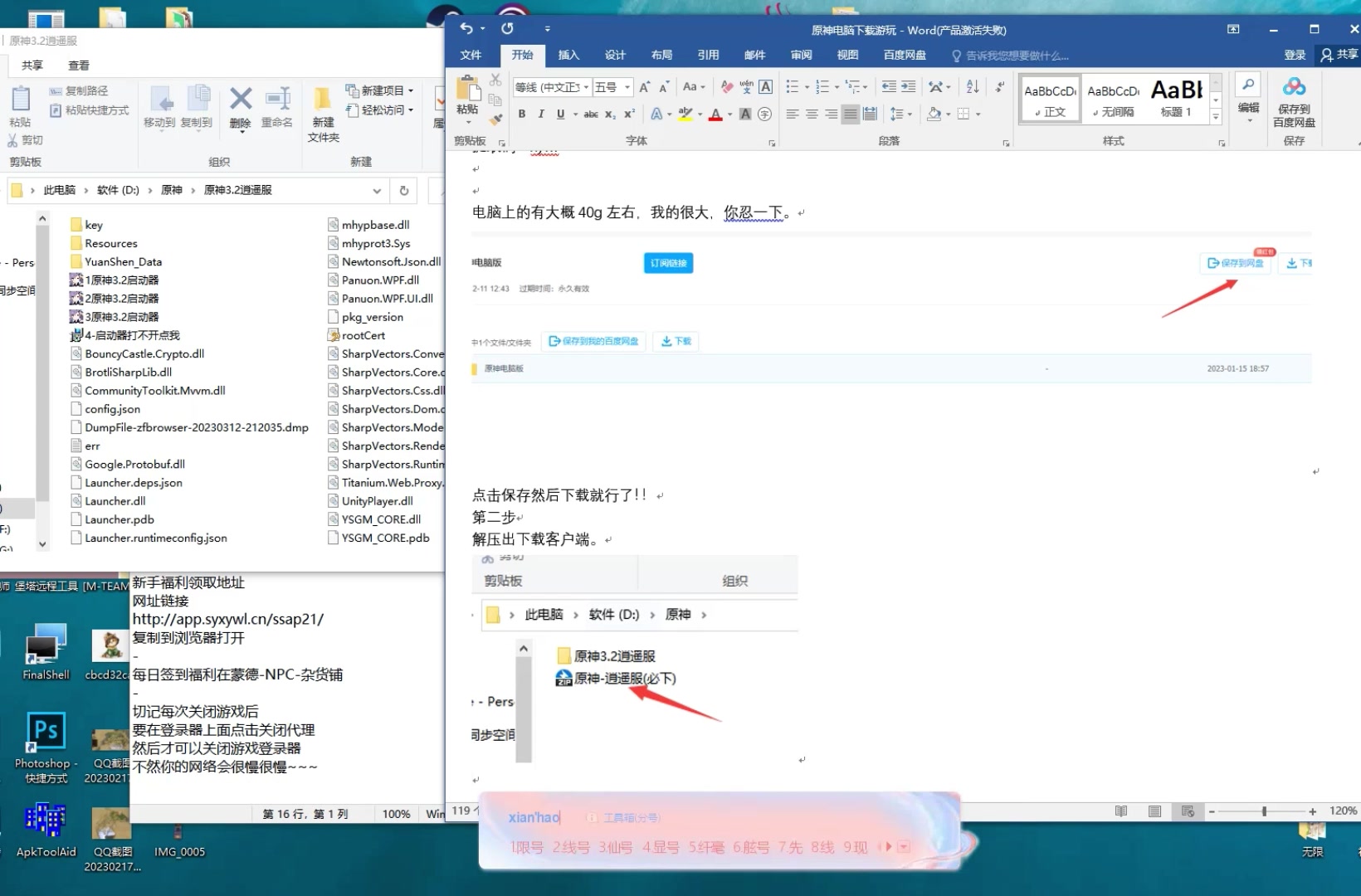Toggle Subscript x₂ button
Viewport: 1361px width, 896px height.
click(610, 114)
